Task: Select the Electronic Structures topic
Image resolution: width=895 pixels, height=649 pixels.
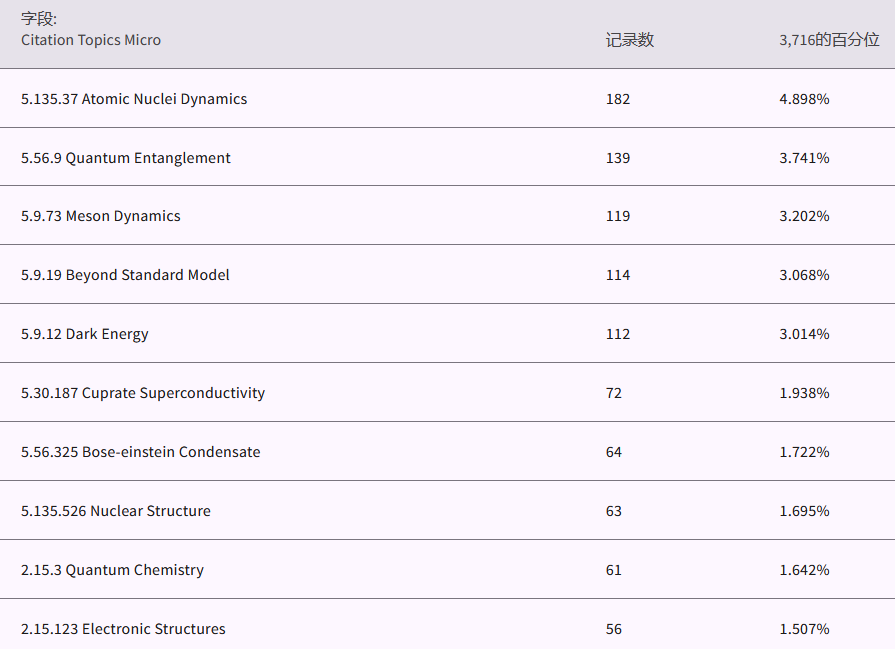Action: [x=123, y=629]
